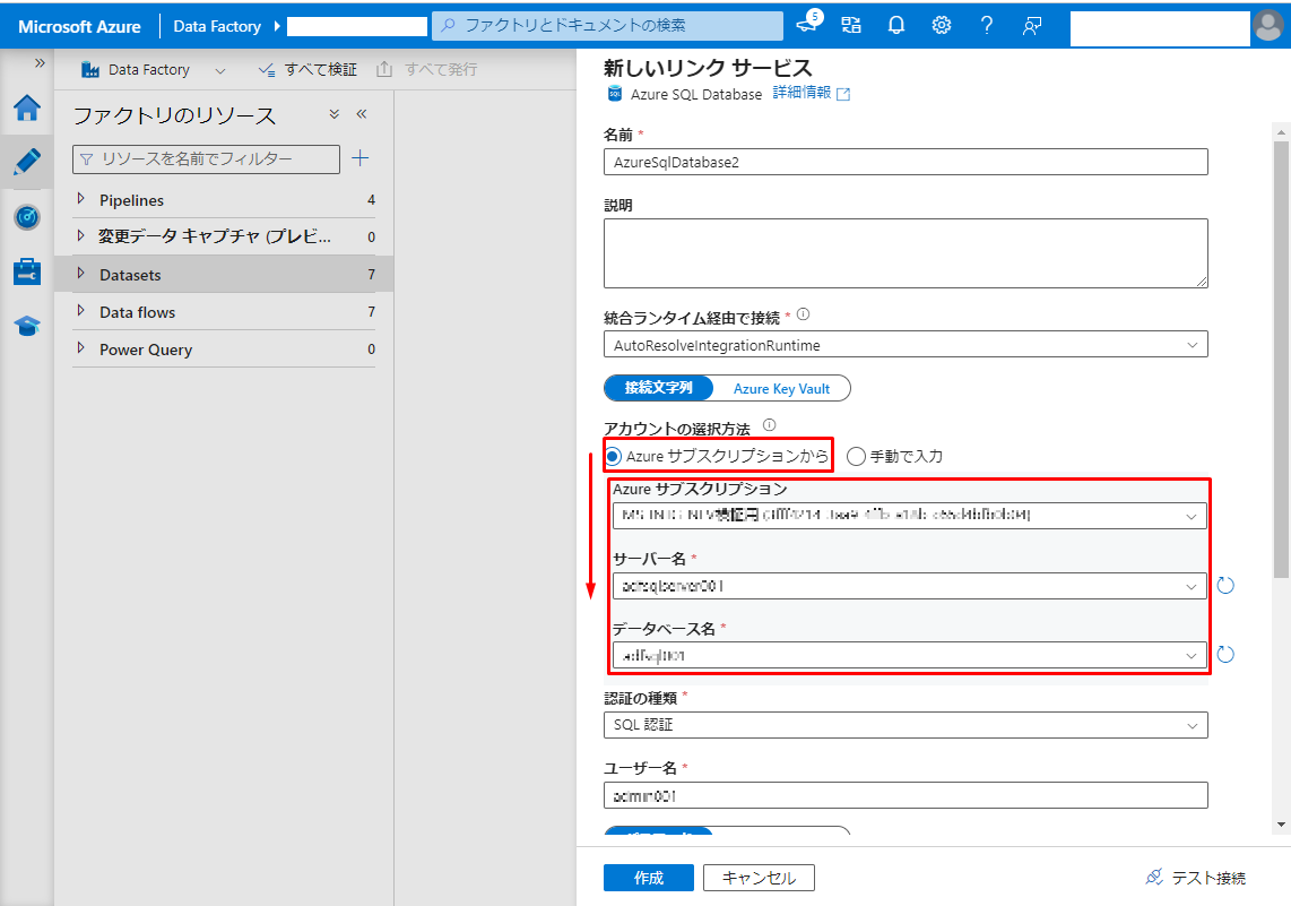Screen dimensions: 1291x906
Task: Select Datasets in the resource tree
Action: 130,275
